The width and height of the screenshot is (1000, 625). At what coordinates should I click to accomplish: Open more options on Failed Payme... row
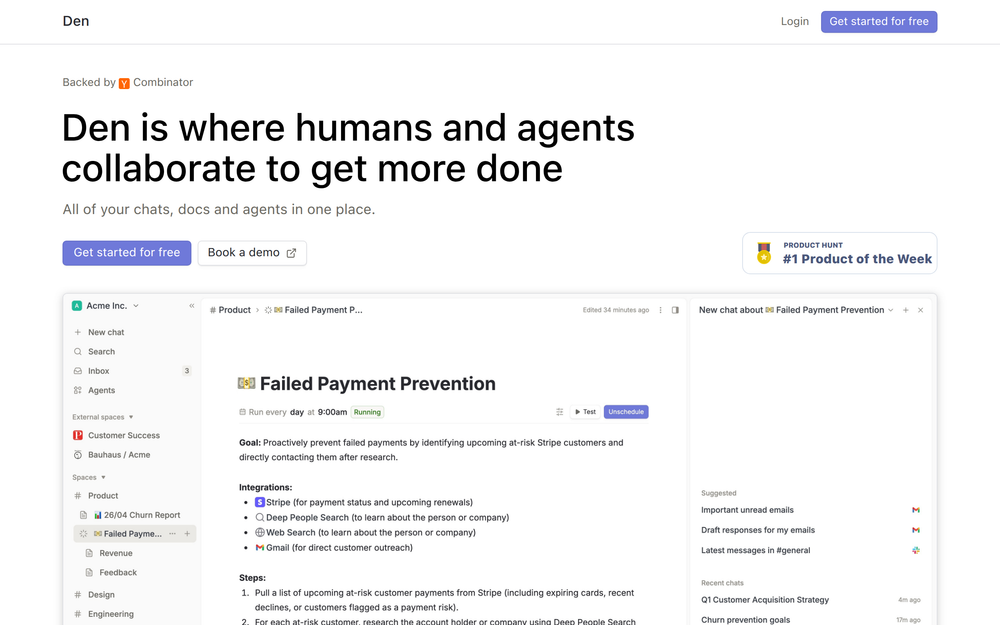(172, 534)
